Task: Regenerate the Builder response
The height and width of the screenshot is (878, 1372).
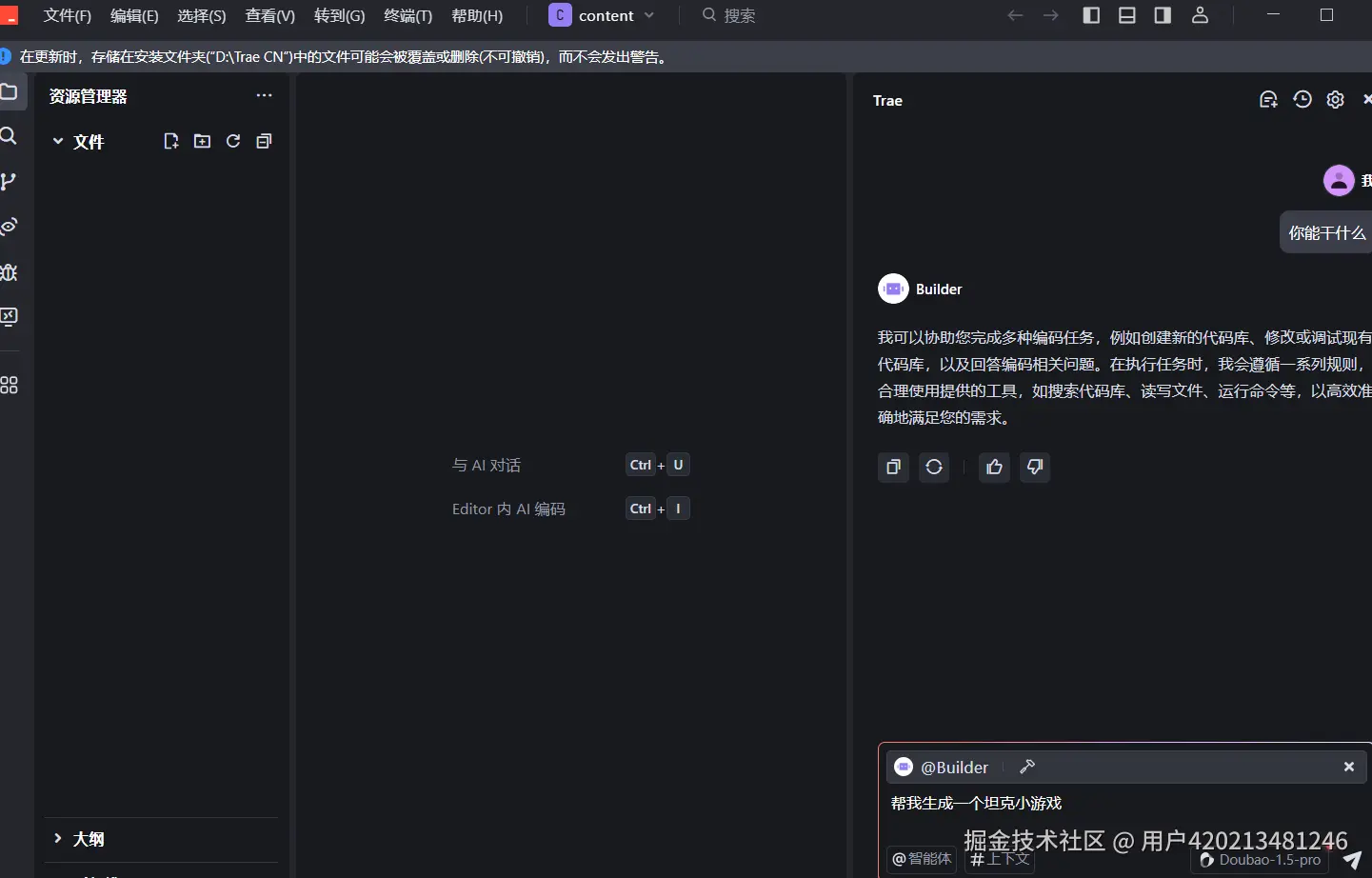Action: [934, 467]
